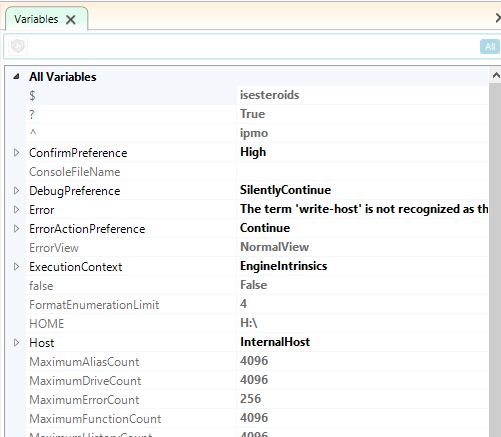Click the vertical scrollbar track
The width and height of the screenshot is (501, 437).
[495, 260]
